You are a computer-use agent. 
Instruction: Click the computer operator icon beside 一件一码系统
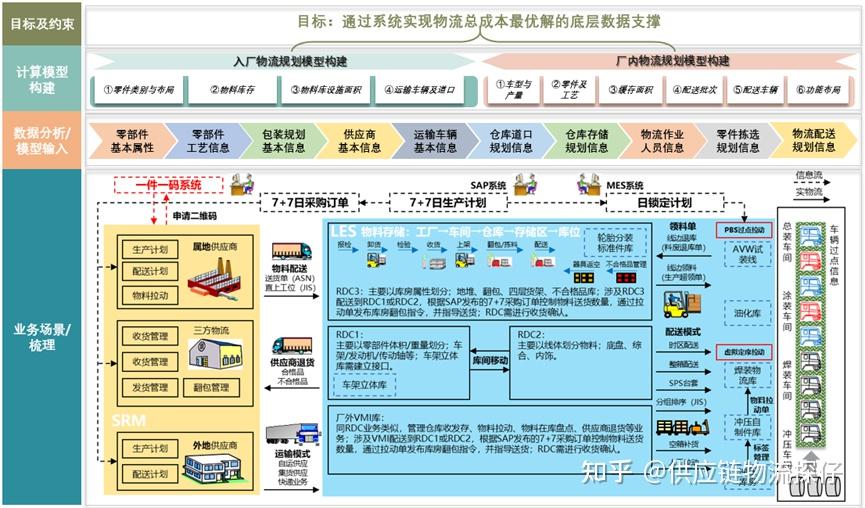pyautogui.click(x=242, y=184)
